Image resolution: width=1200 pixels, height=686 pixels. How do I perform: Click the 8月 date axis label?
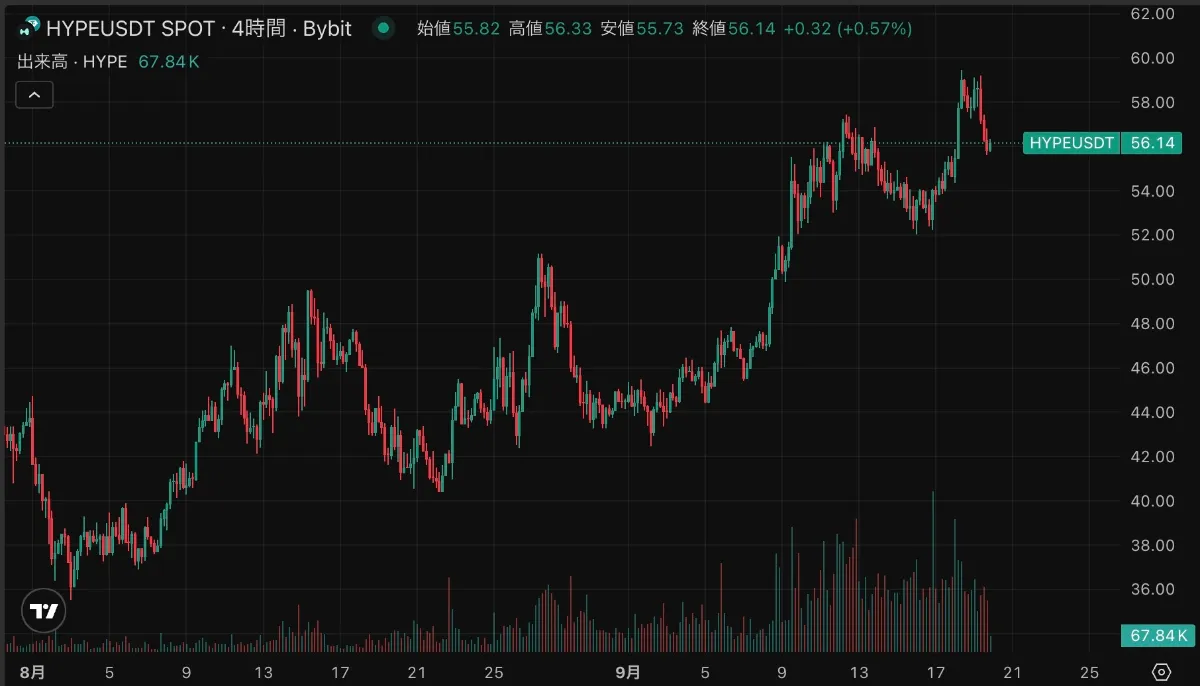click(x=33, y=672)
